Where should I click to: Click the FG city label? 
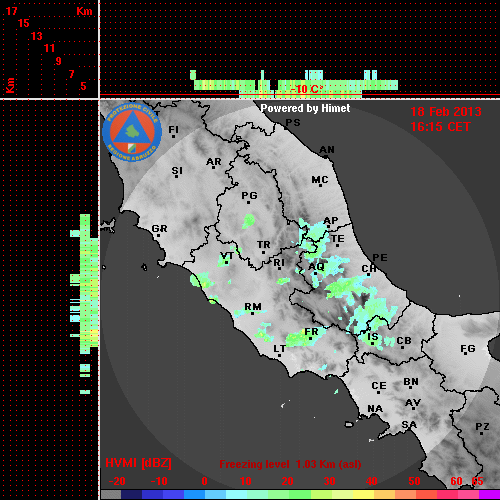click(468, 349)
